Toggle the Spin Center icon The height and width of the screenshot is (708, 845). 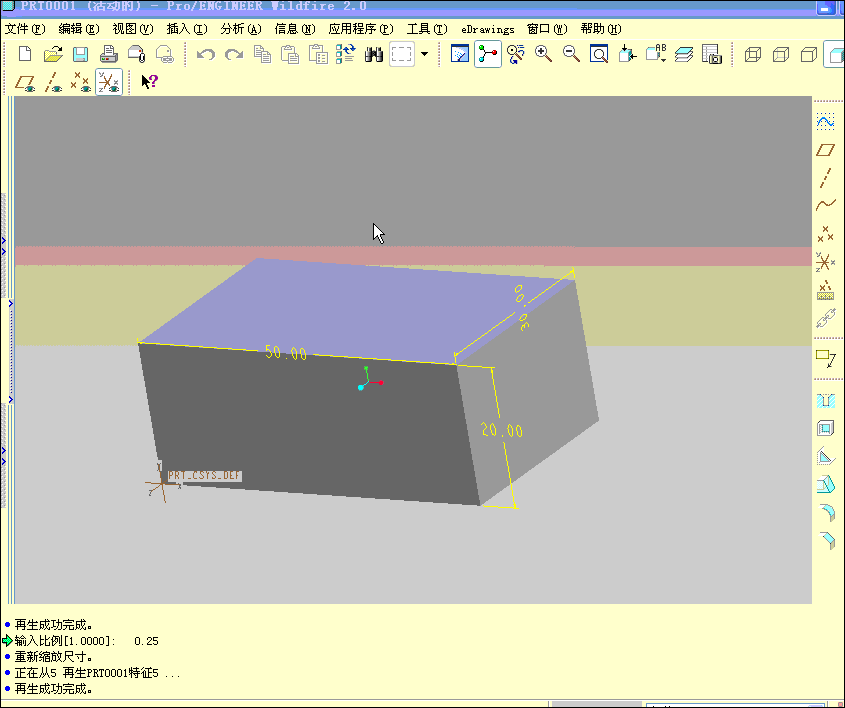488,54
